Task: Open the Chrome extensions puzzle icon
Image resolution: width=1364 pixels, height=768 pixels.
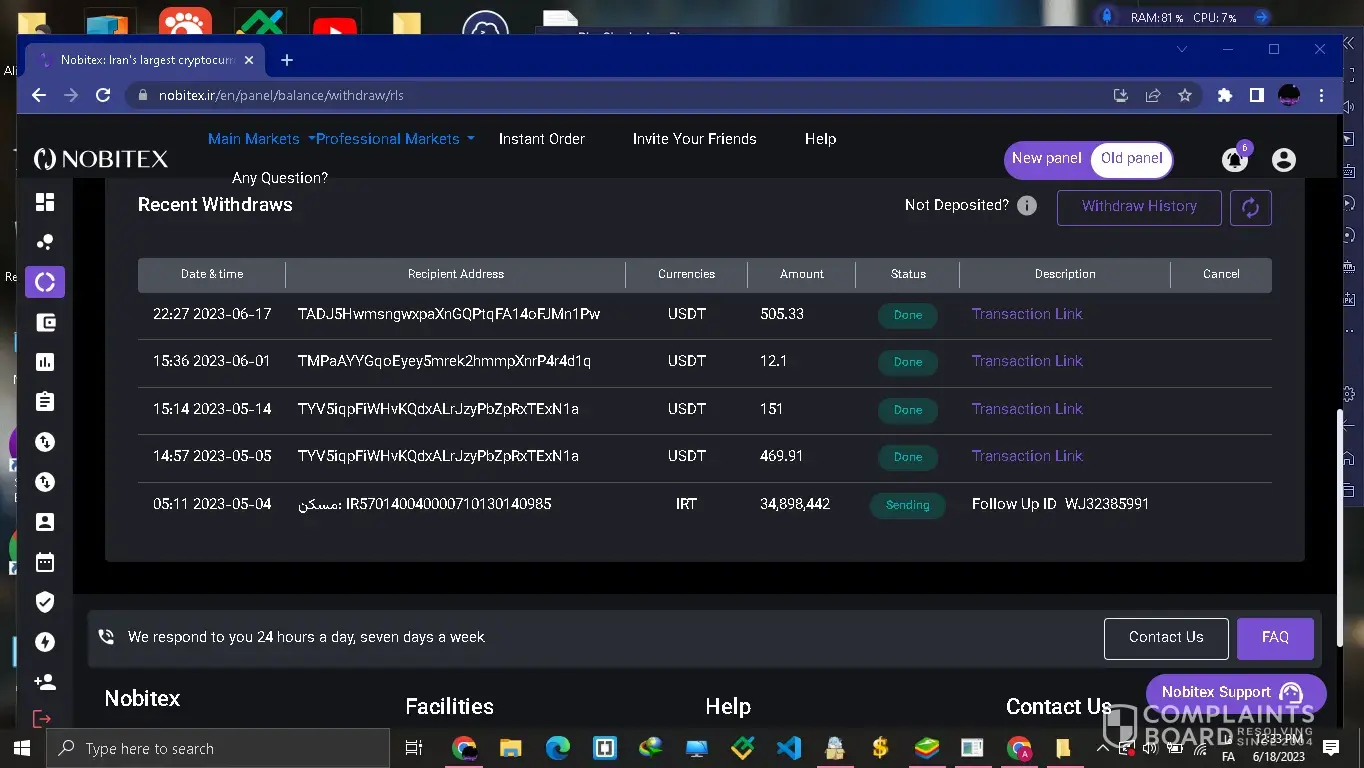Action: pyautogui.click(x=1225, y=95)
